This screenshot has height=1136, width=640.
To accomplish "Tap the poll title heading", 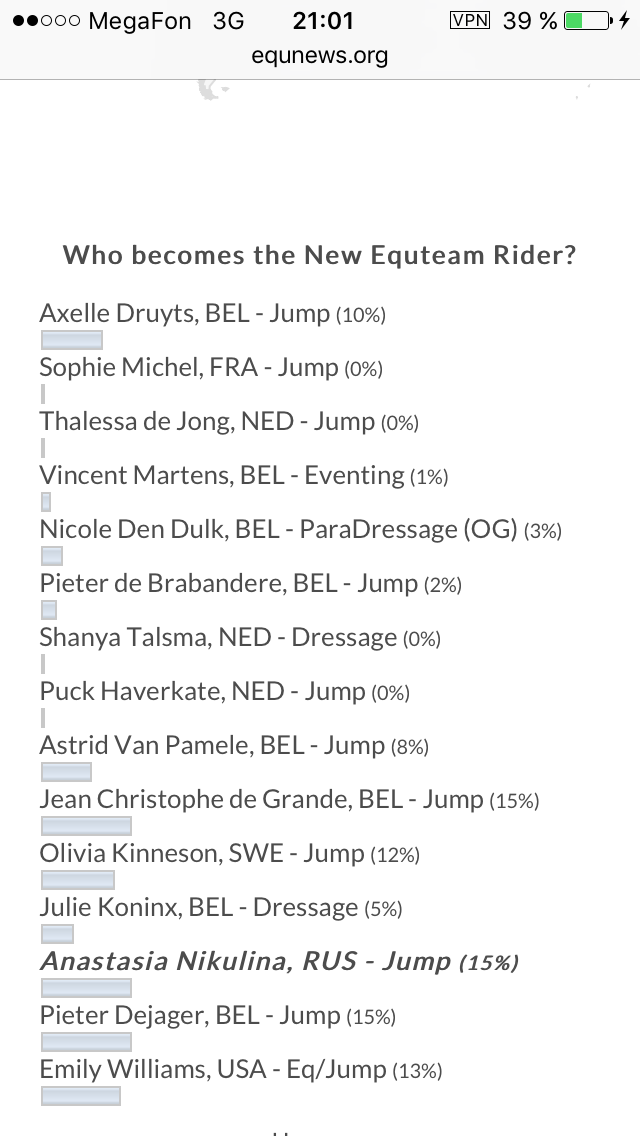I will pos(320,255).
